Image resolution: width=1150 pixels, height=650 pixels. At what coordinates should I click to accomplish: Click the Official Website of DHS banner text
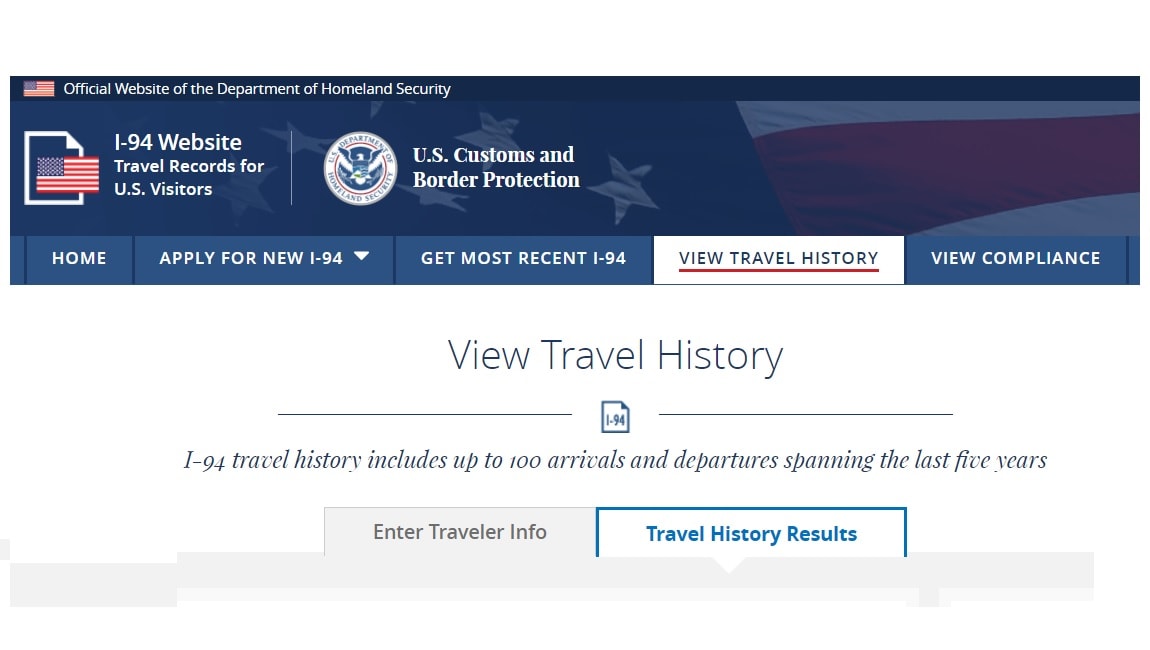pos(257,89)
